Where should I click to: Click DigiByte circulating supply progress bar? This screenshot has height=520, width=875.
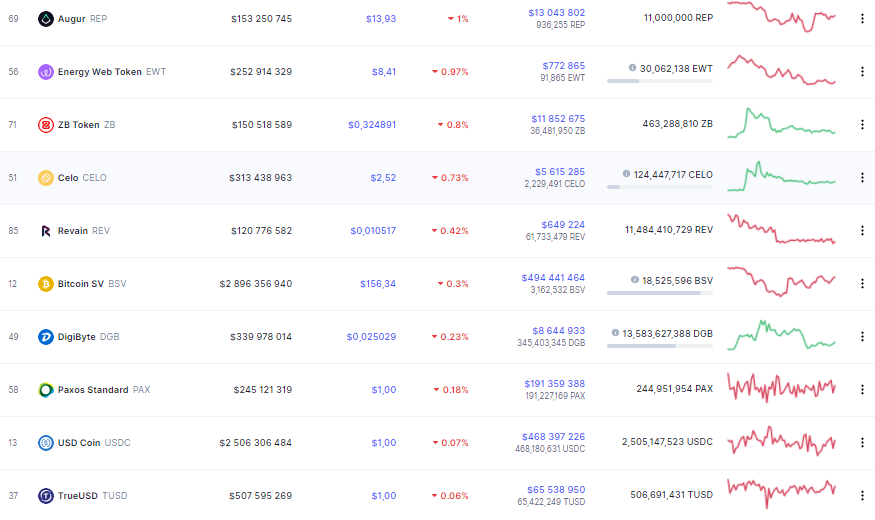click(x=660, y=346)
